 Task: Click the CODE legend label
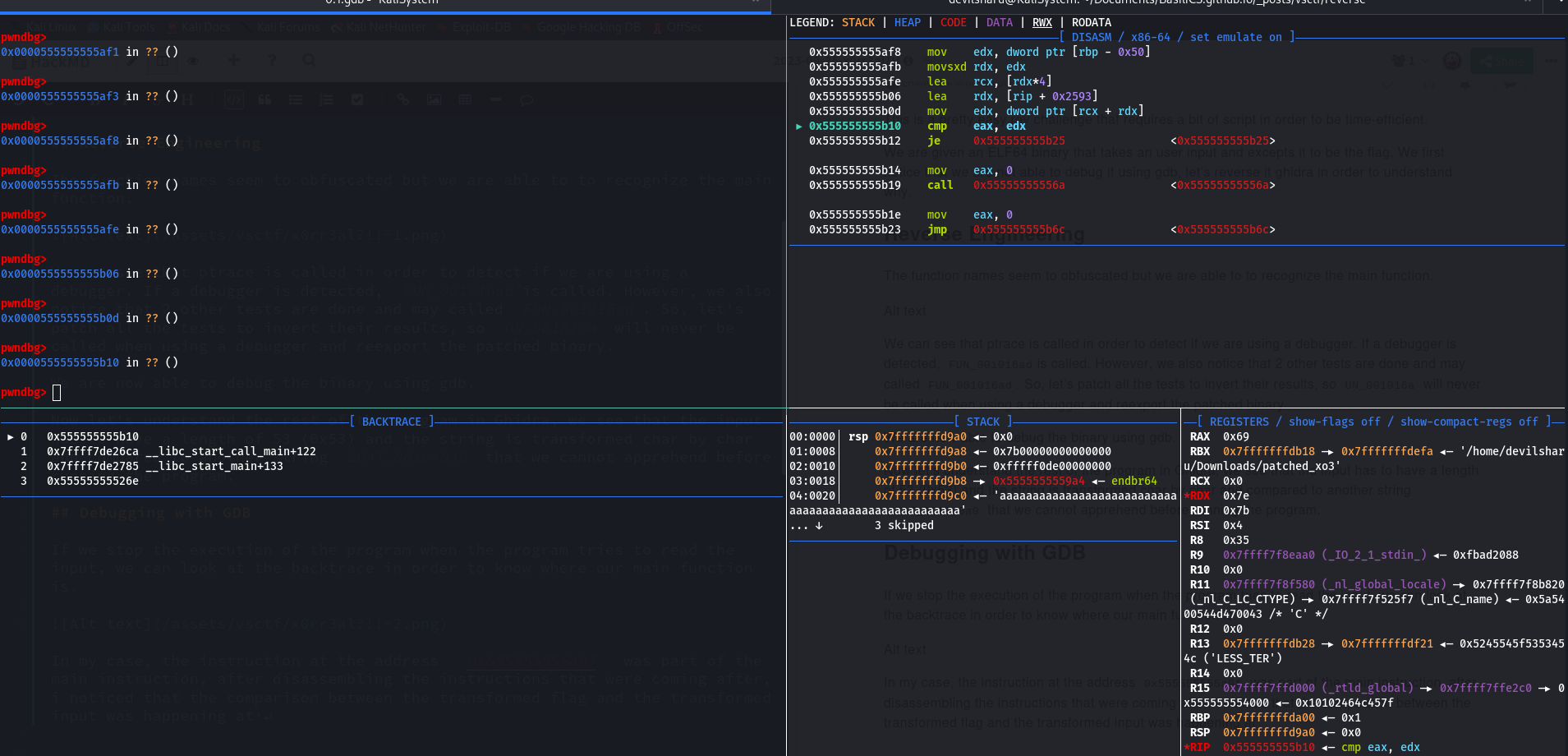click(954, 23)
